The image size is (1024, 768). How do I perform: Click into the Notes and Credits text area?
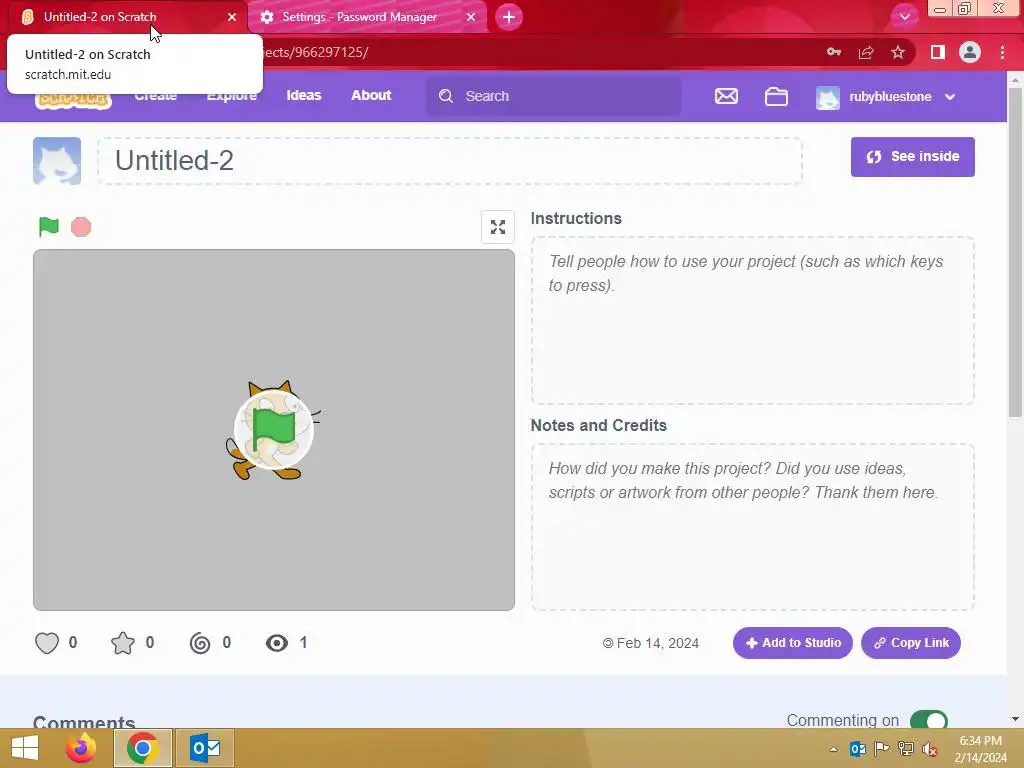(752, 527)
